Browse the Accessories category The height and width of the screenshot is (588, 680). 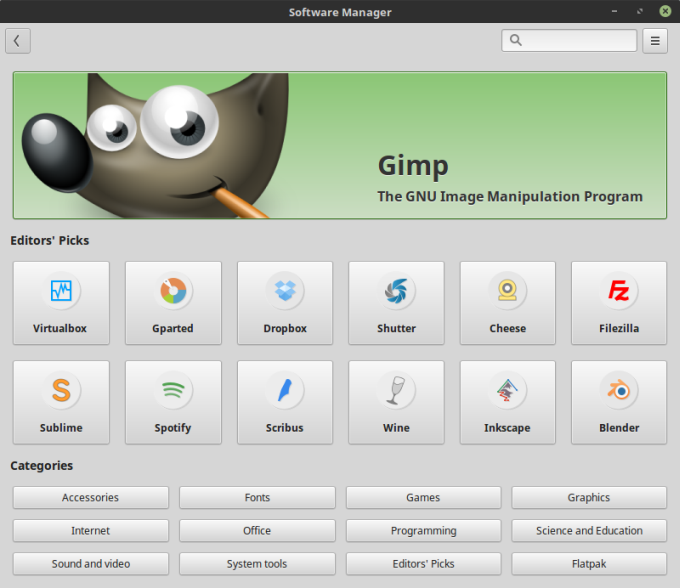coord(91,497)
